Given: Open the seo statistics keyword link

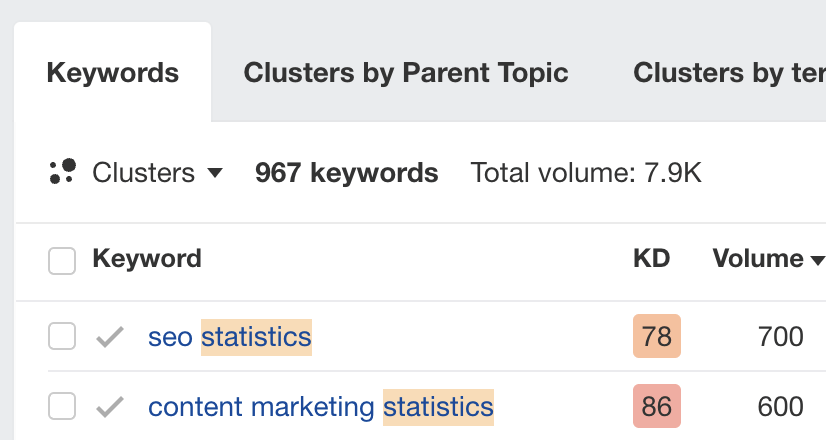Looking at the screenshot, I should click(x=230, y=337).
